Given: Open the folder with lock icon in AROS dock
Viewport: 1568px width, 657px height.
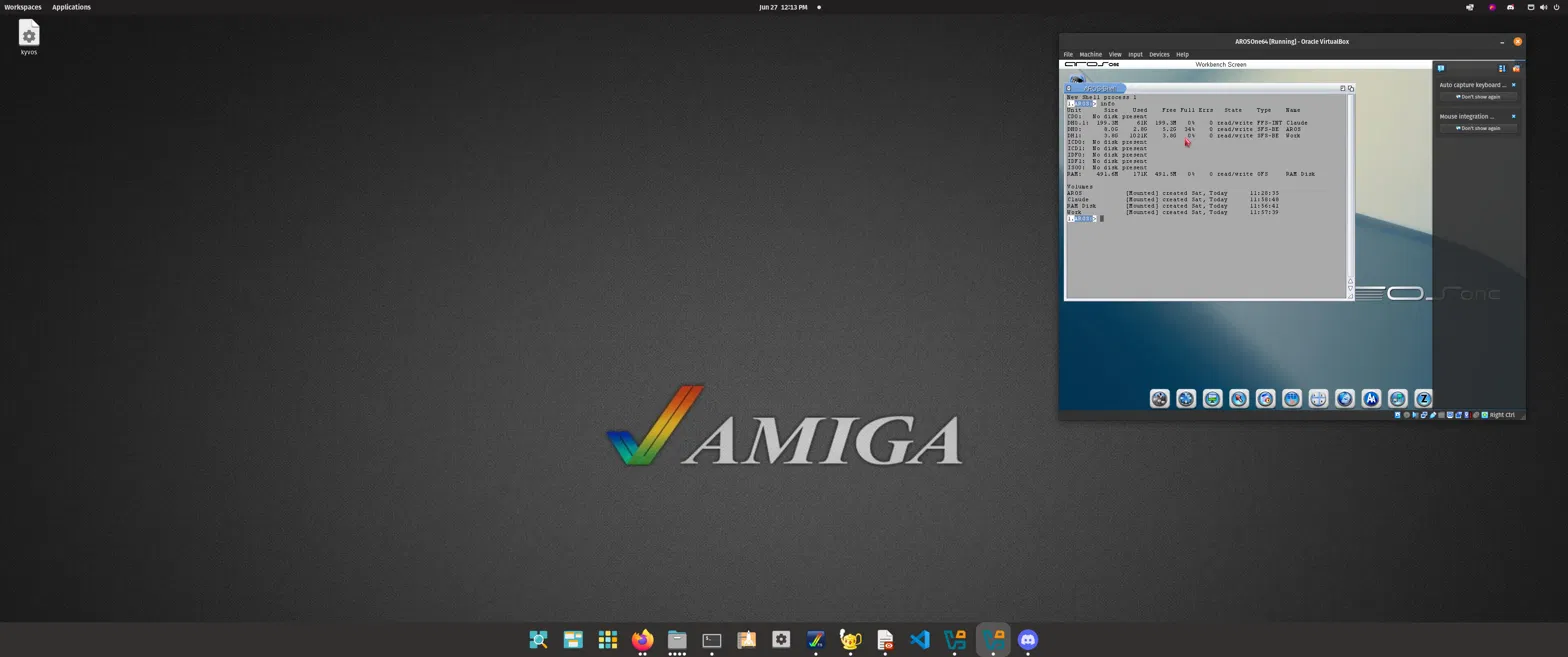Looking at the screenshot, I should [1266, 399].
